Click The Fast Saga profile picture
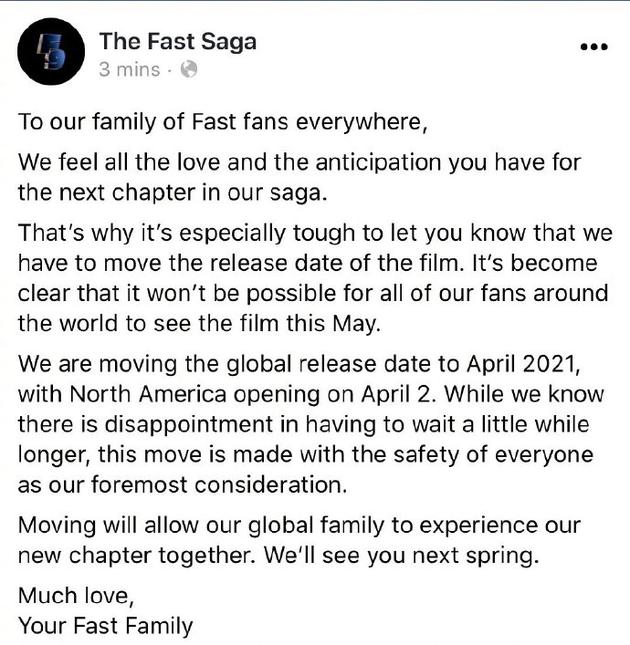 point(51,51)
